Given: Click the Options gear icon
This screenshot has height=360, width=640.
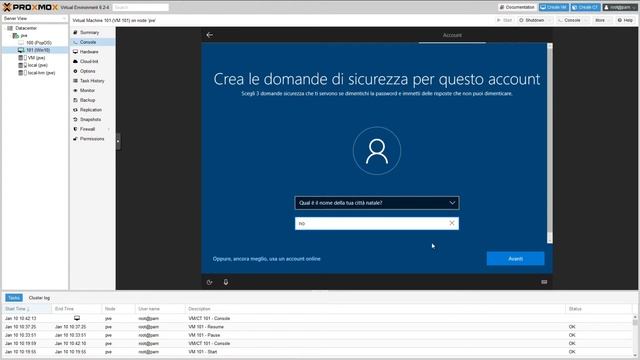Looking at the screenshot, I should pos(75,71).
